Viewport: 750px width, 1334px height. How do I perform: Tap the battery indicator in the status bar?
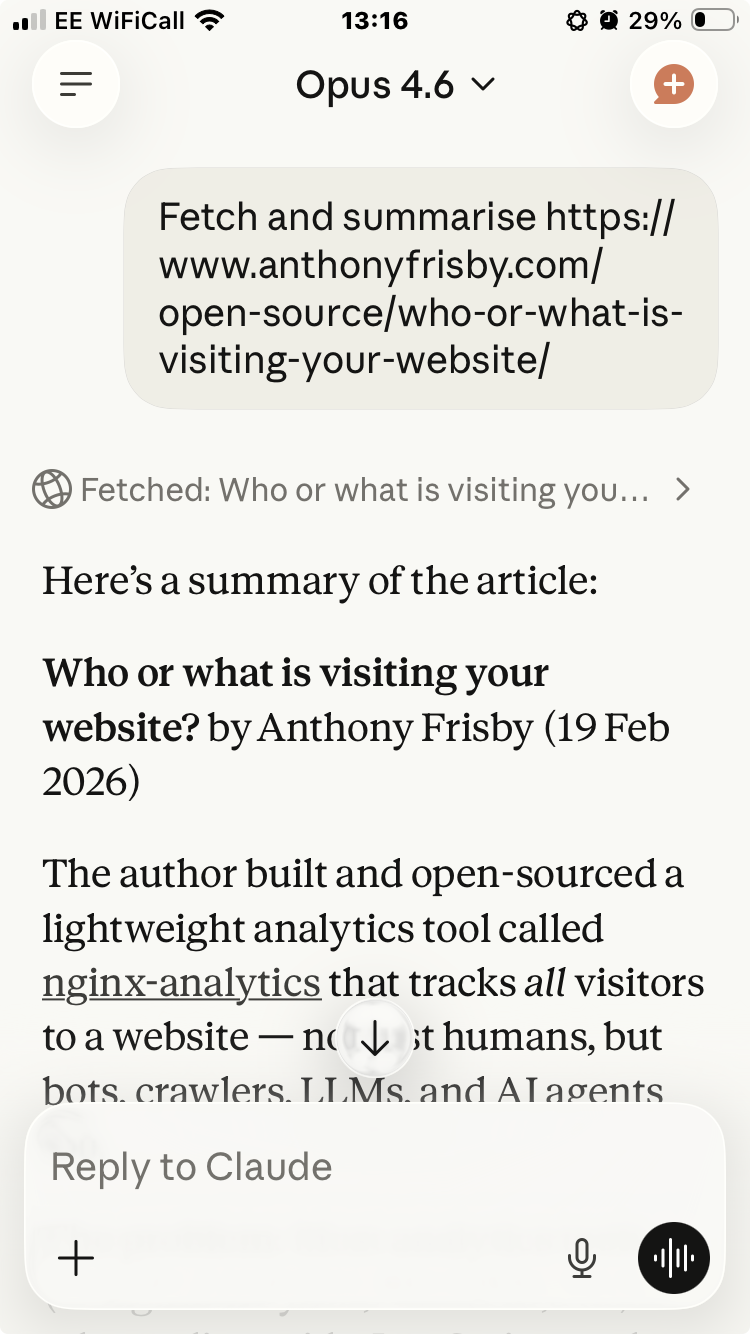pyautogui.click(x=712, y=21)
